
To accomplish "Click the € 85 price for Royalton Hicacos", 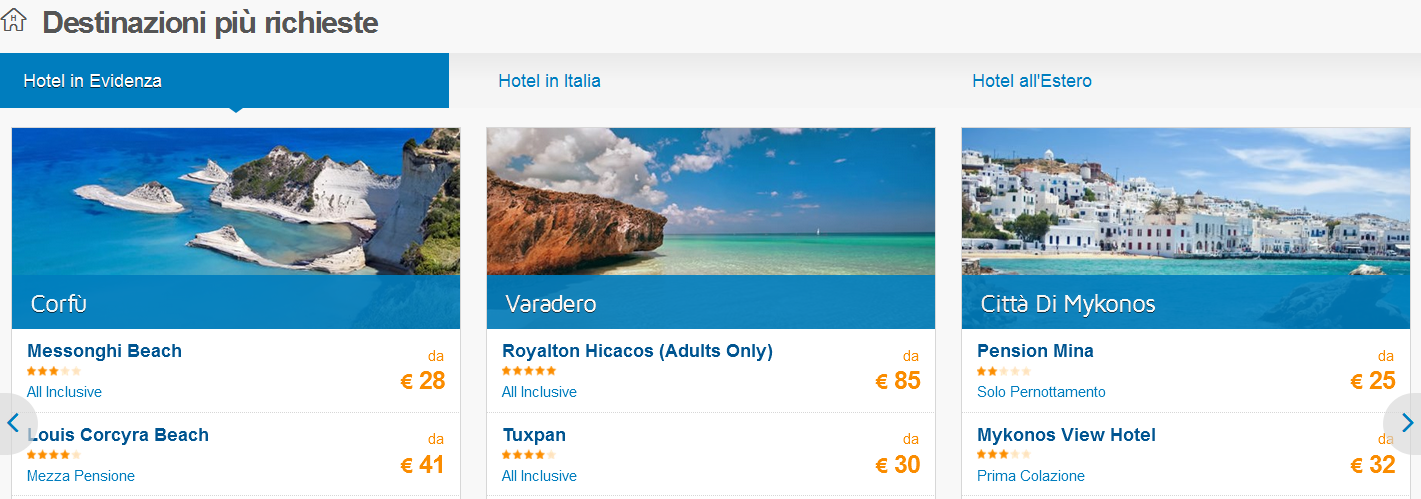I will (897, 381).
